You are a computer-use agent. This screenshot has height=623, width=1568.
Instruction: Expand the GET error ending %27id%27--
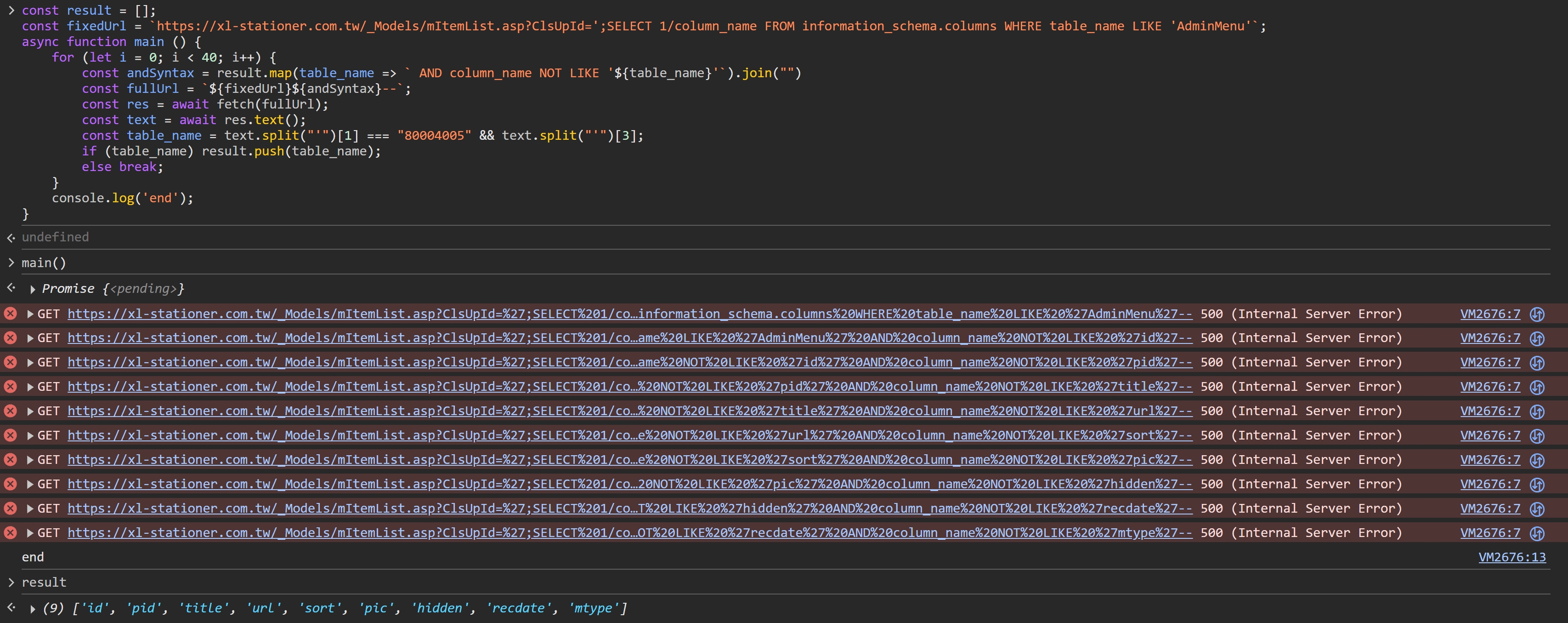30,338
